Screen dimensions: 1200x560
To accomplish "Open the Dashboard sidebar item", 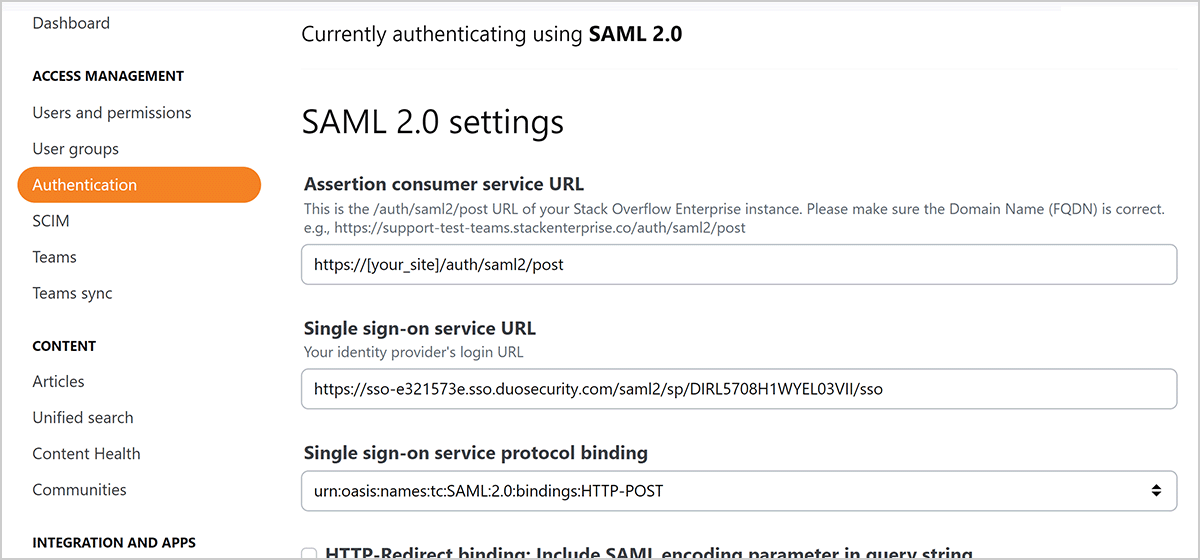I will [71, 23].
